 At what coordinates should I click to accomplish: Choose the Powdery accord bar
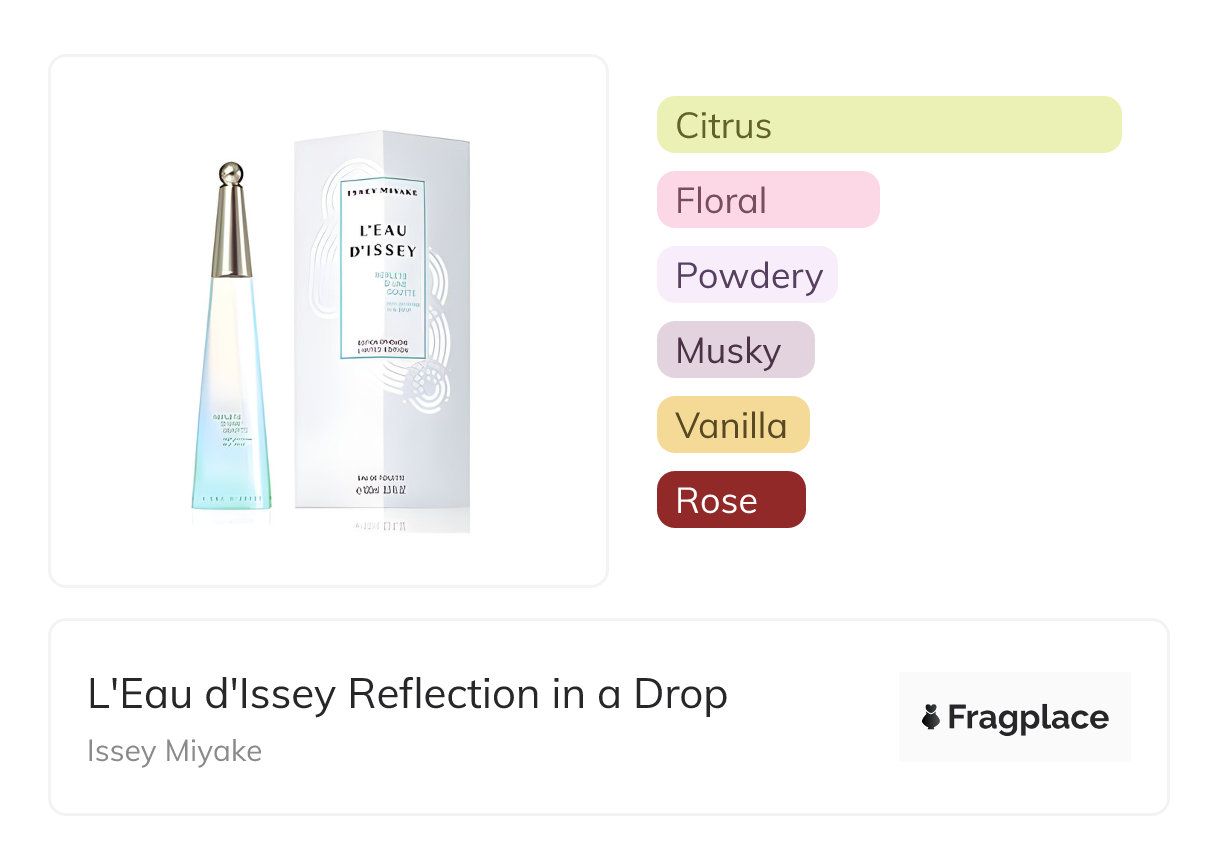(x=747, y=275)
